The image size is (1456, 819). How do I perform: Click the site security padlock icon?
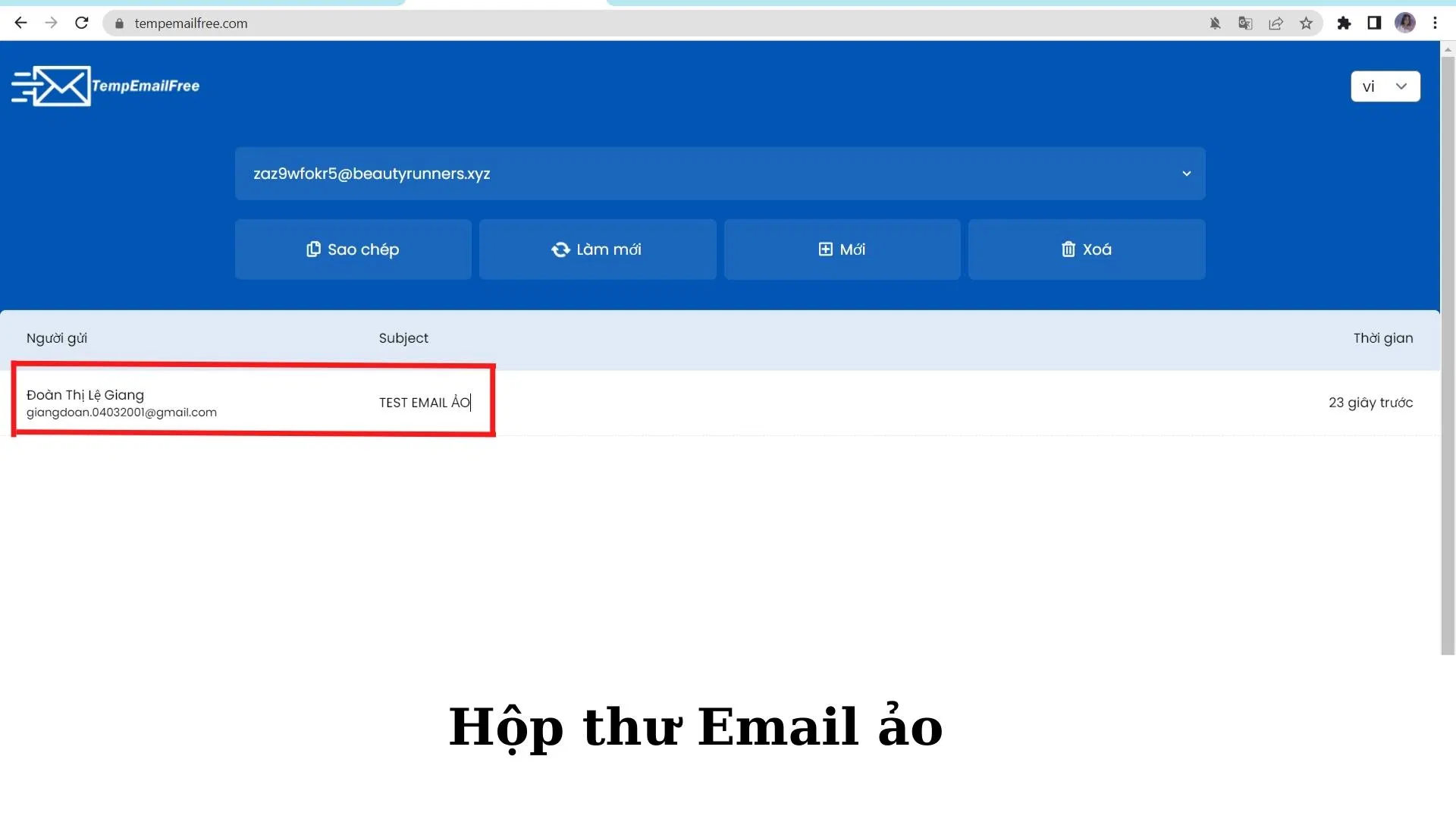click(119, 24)
